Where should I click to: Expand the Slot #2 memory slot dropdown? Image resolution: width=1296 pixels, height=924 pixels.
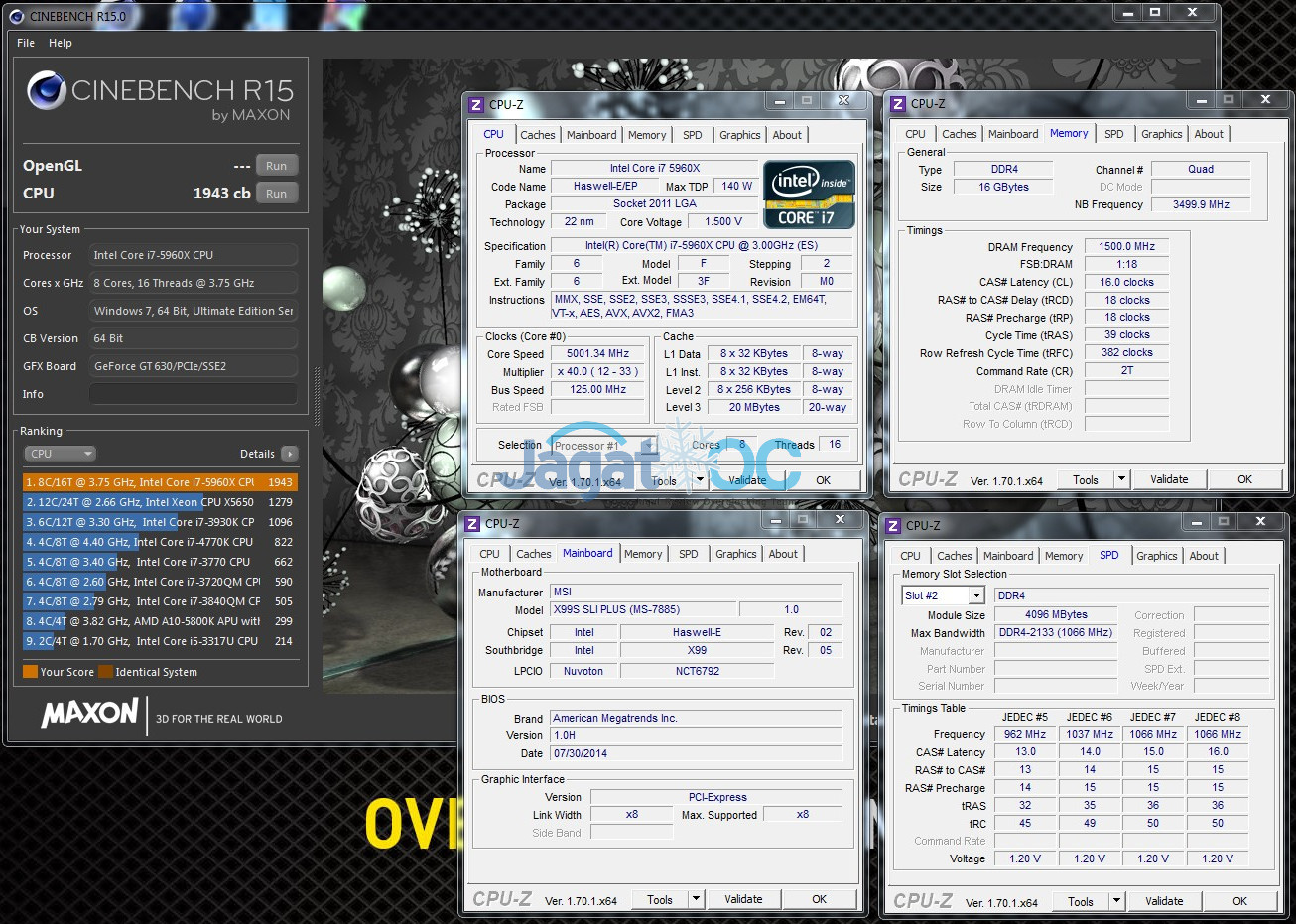click(976, 595)
